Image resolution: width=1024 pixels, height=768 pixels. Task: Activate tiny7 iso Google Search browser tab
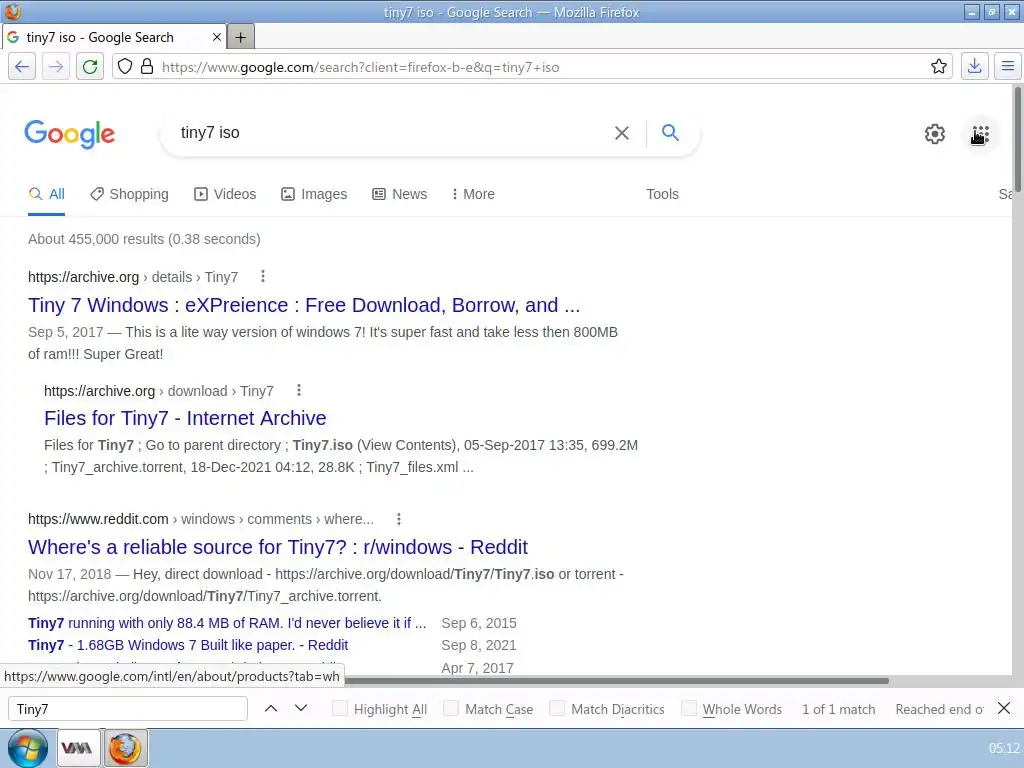(114, 38)
